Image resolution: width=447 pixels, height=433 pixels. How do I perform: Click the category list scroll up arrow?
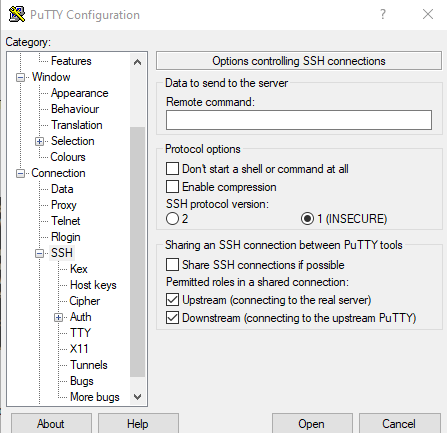[x=137, y=62]
